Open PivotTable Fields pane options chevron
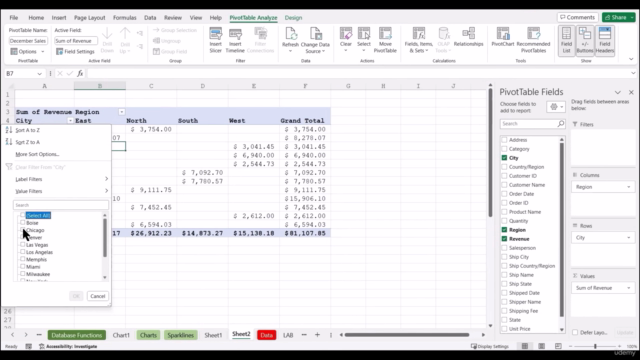 (618, 92)
